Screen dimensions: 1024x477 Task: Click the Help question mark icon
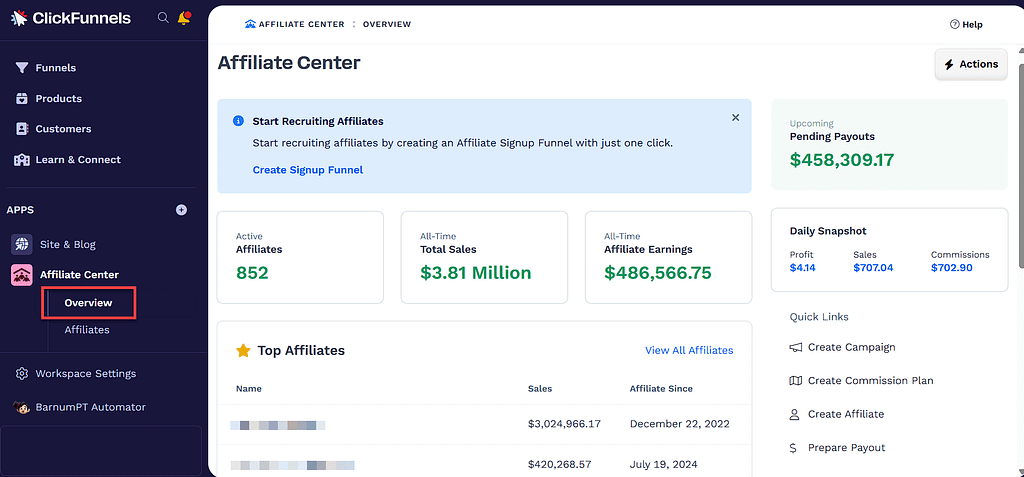[954, 25]
